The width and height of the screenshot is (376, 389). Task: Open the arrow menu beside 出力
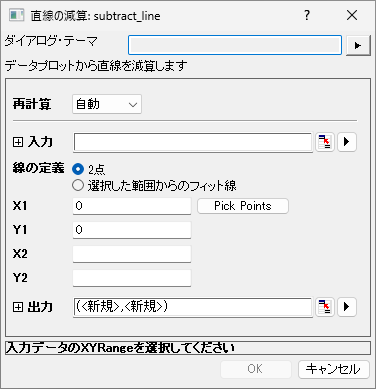[x=347, y=307]
